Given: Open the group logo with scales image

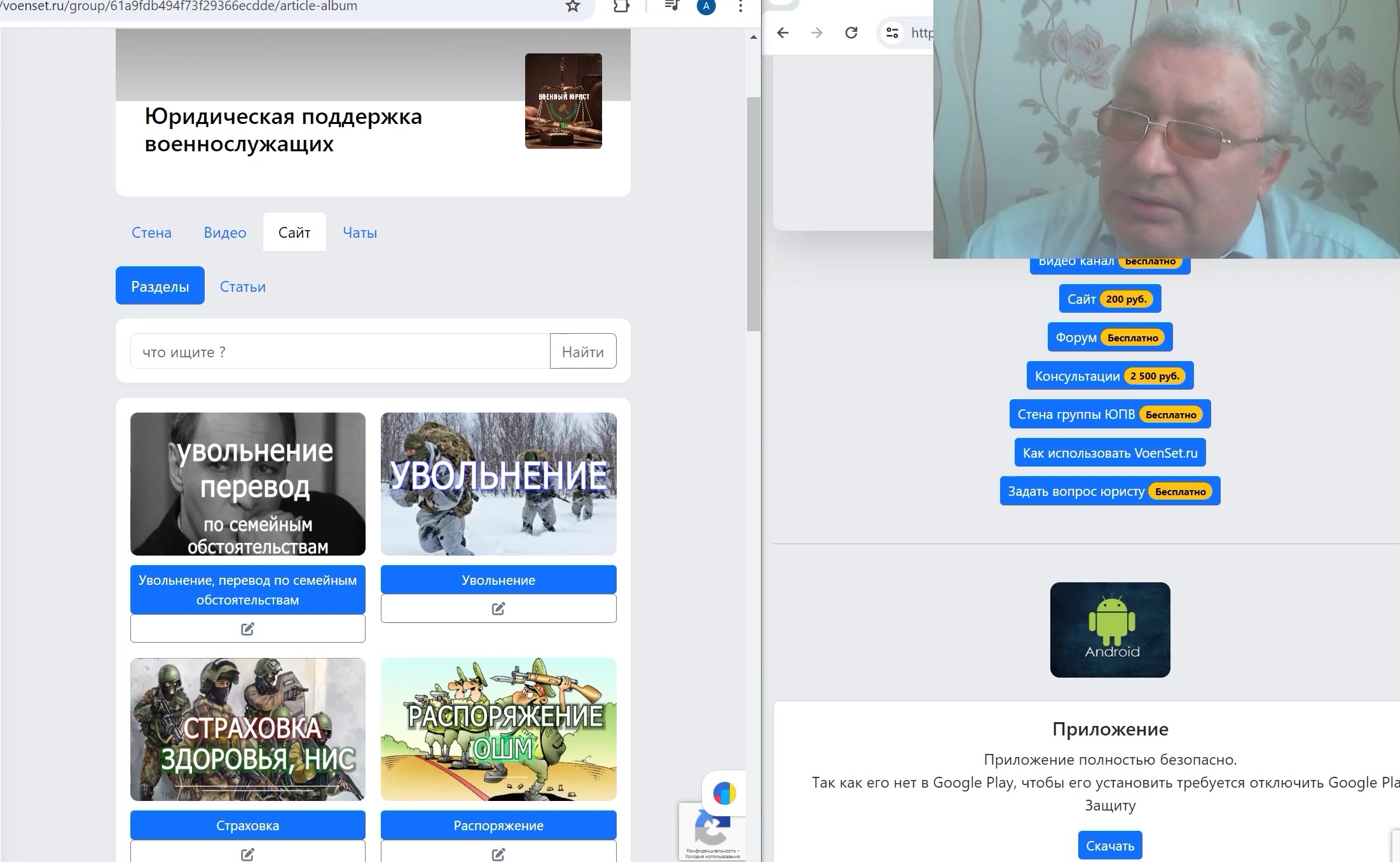Looking at the screenshot, I should [x=563, y=101].
